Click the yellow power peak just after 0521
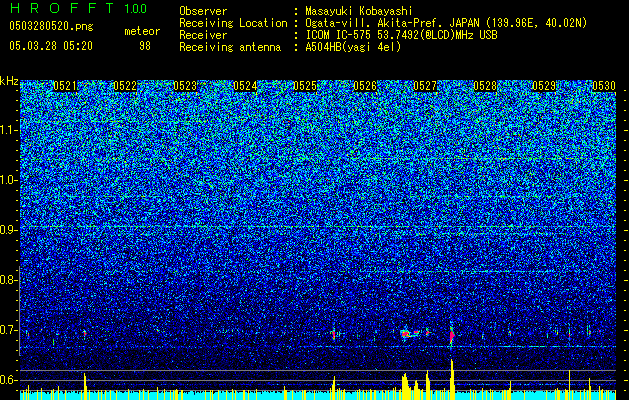Screen dimensions: 629x400 pos(85,386)
